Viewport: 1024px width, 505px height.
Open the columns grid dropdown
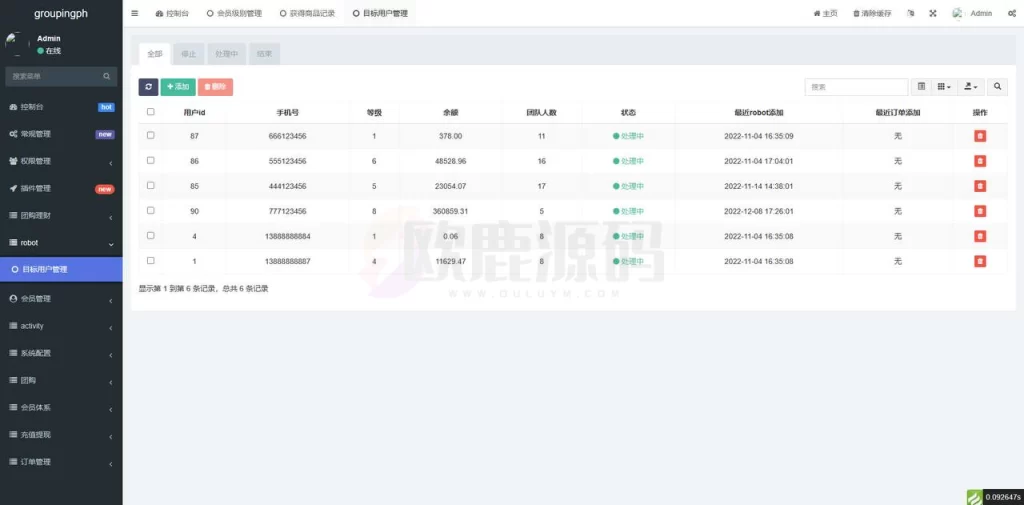pos(944,87)
